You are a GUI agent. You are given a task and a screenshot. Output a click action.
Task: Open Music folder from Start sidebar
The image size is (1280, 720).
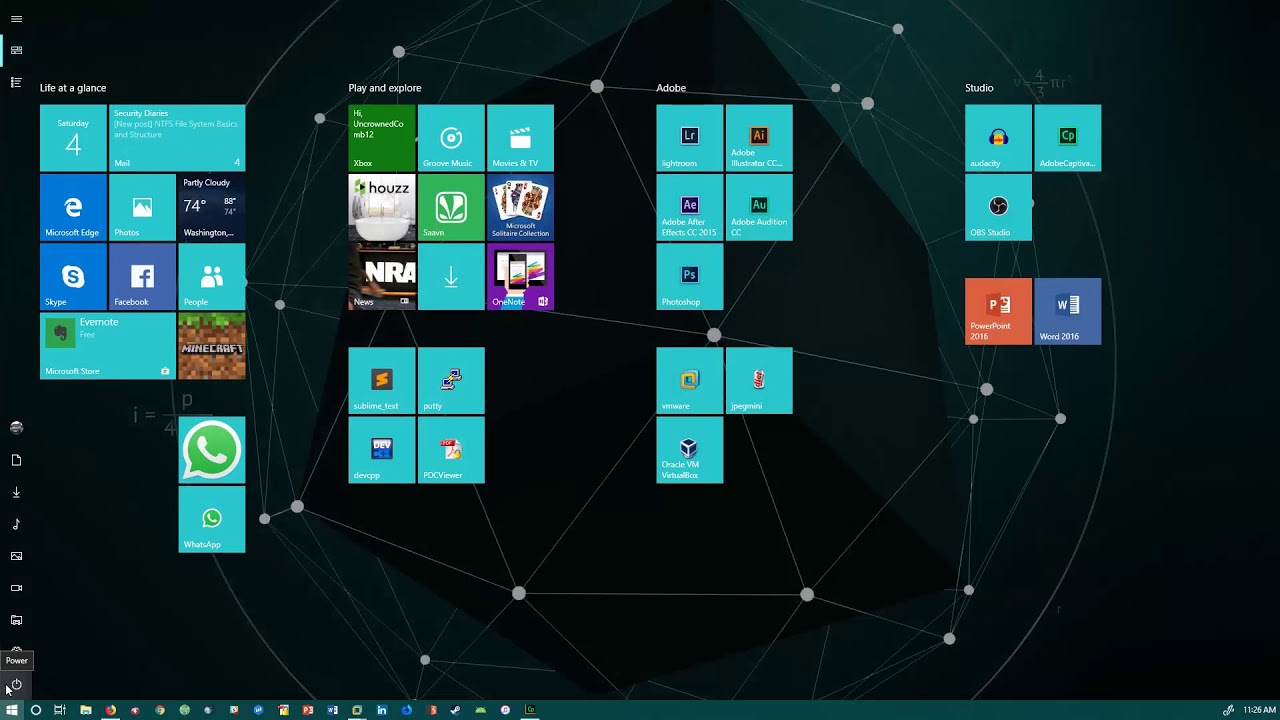pyautogui.click(x=16, y=524)
